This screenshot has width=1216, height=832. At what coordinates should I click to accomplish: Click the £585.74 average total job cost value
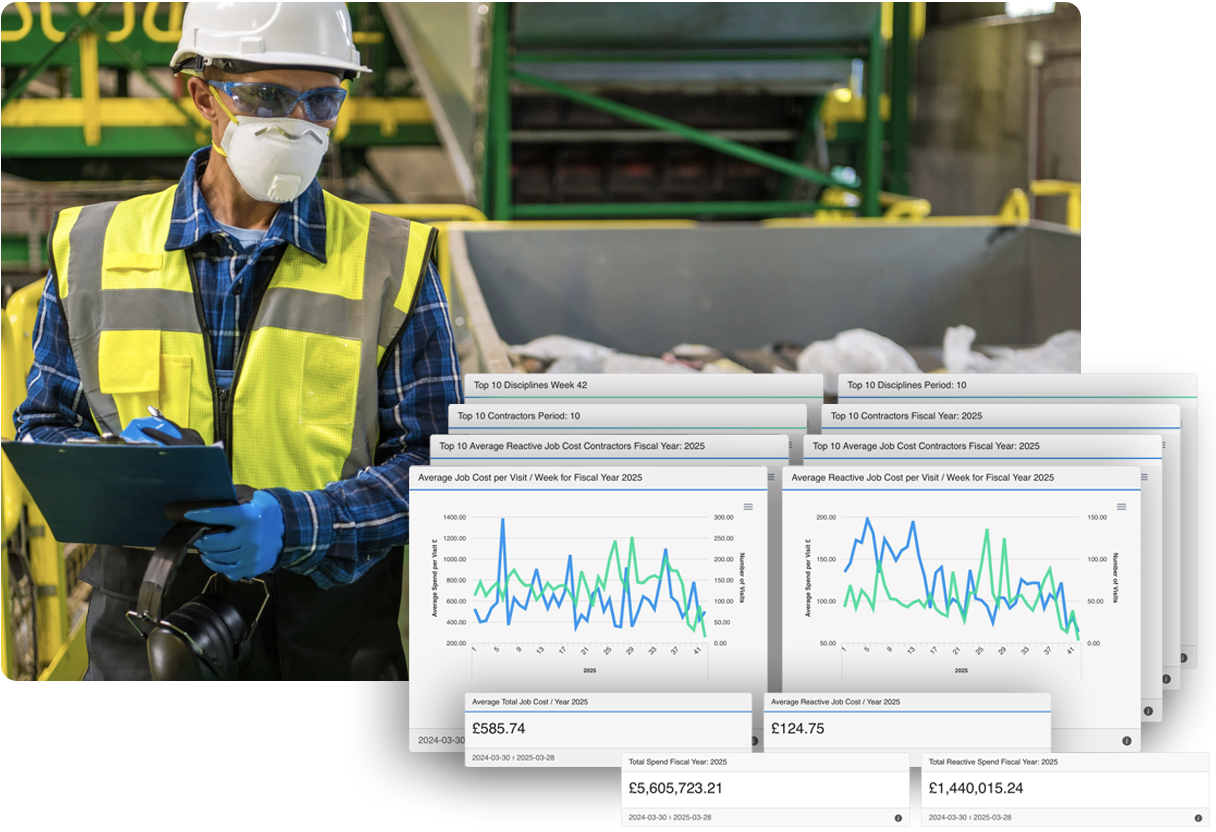point(498,728)
